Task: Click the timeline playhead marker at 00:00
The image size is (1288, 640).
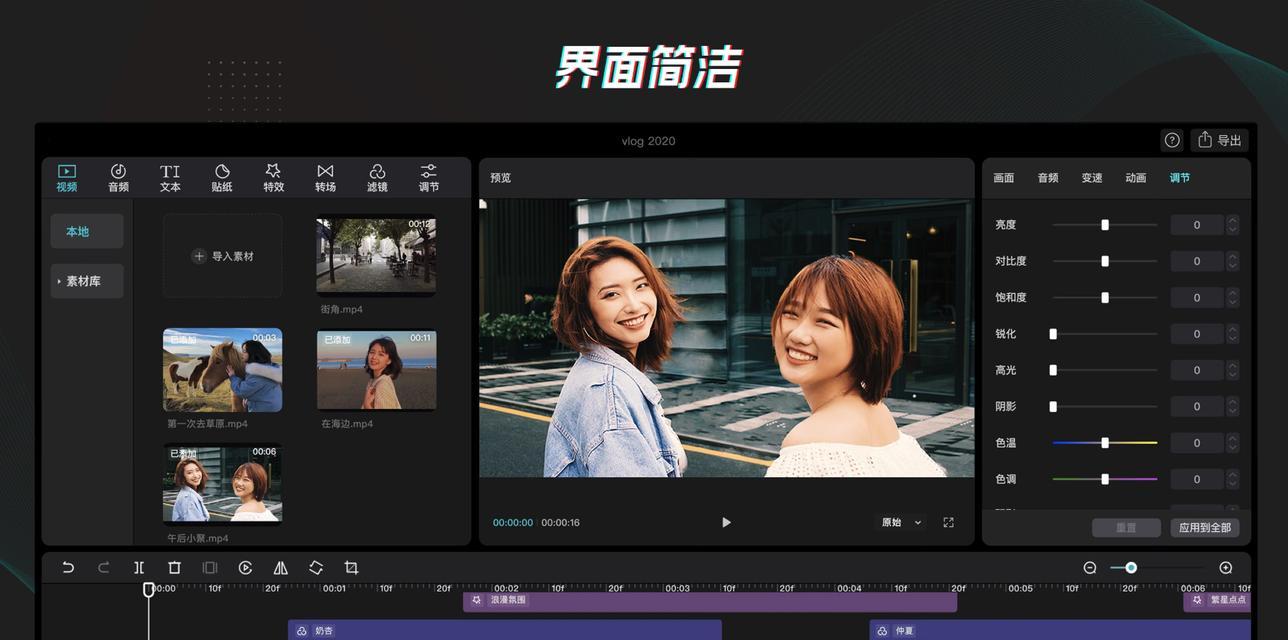Action: tap(149, 589)
